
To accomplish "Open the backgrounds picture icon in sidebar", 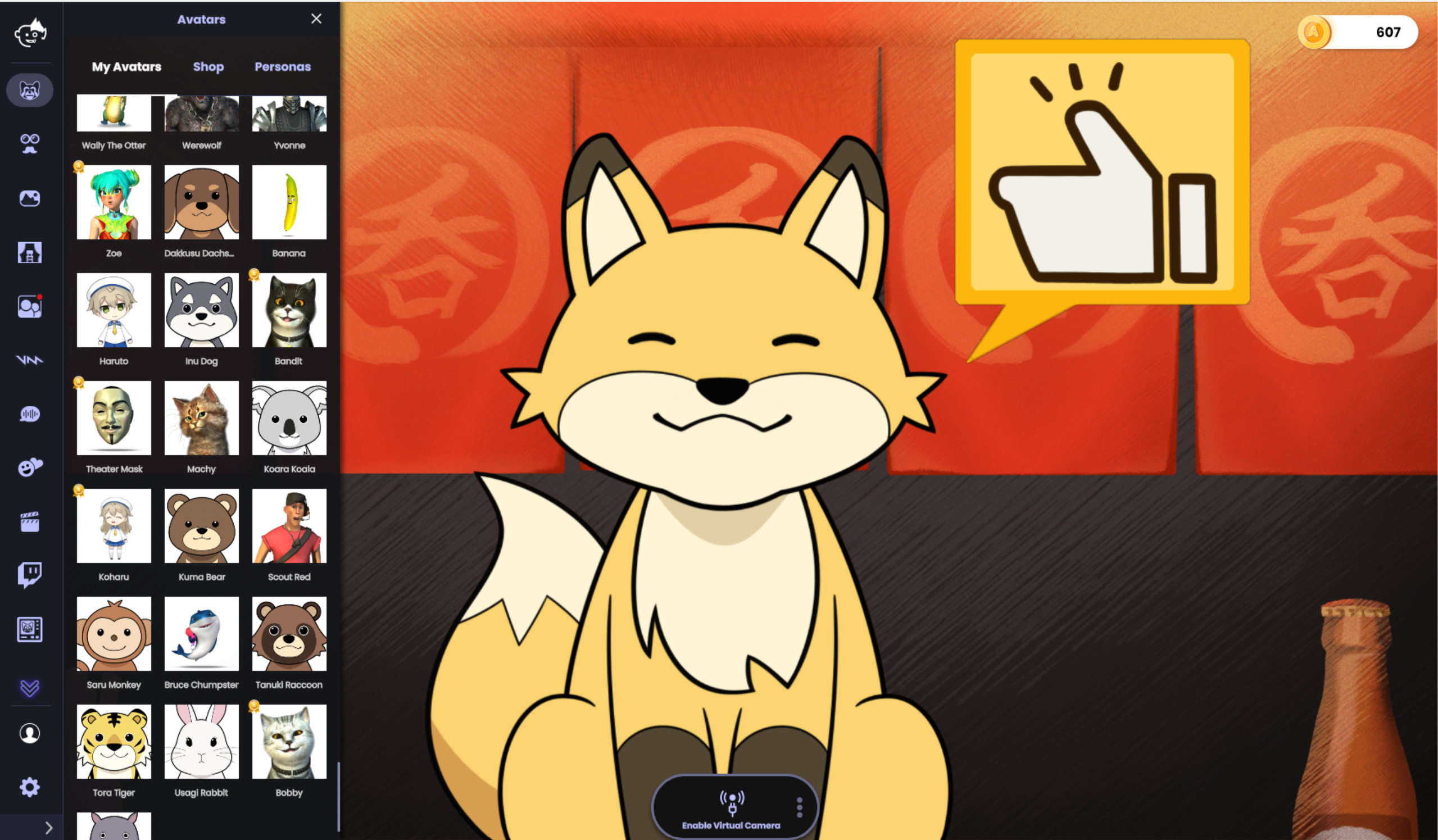I will coord(30,198).
